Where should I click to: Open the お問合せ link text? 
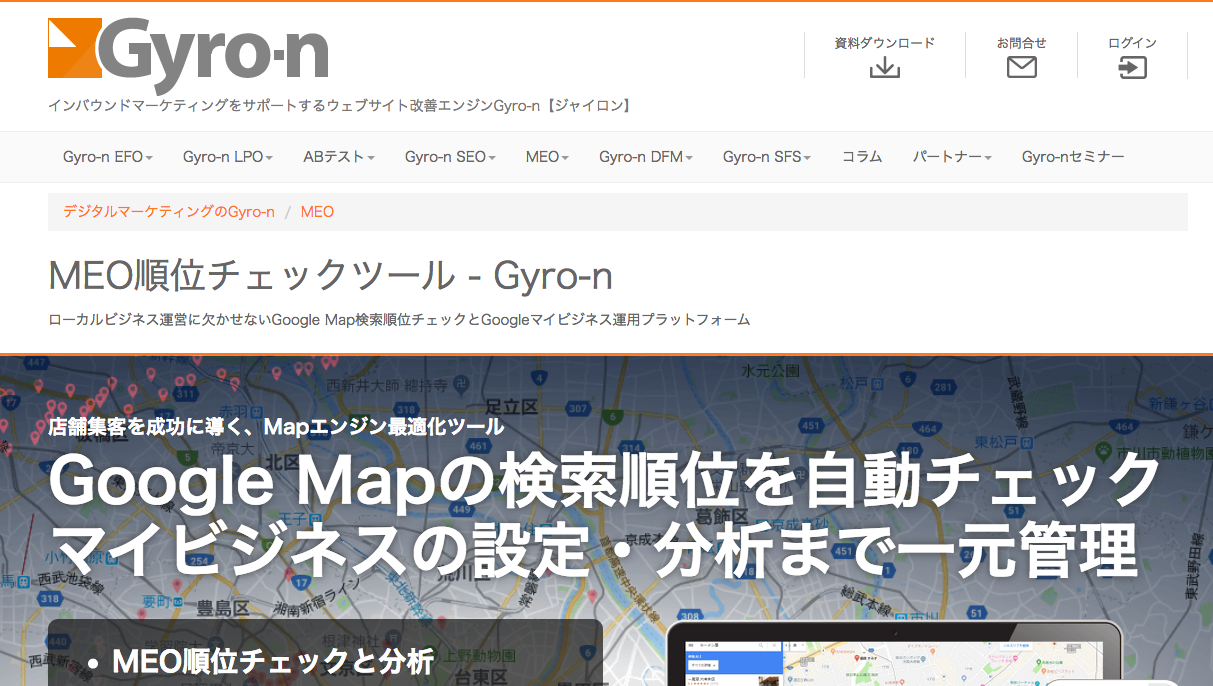(1021, 43)
